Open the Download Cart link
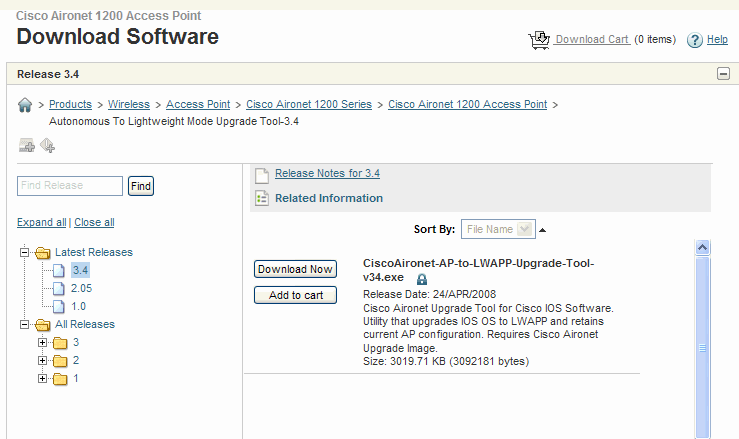739x439 pixels. (x=592, y=39)
